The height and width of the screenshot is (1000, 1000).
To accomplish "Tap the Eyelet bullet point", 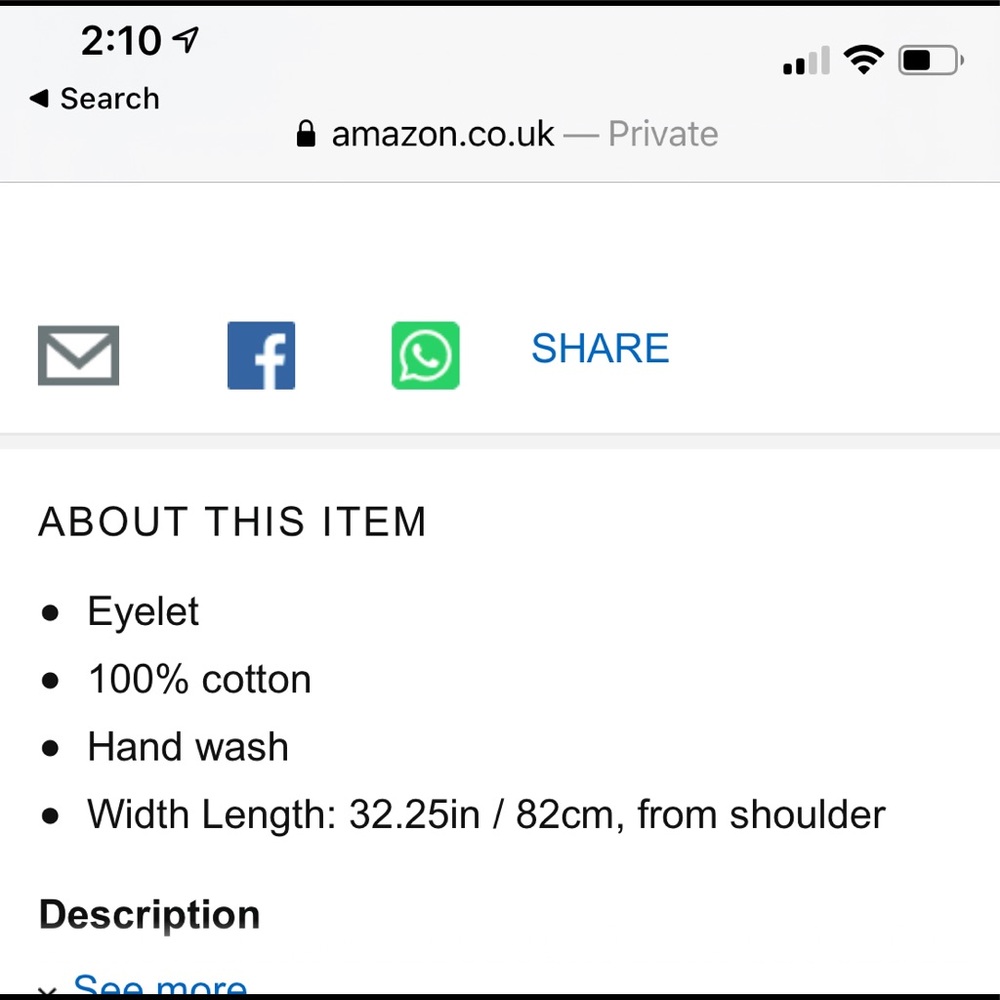I will pyautogui.click(x=143, y=612).
